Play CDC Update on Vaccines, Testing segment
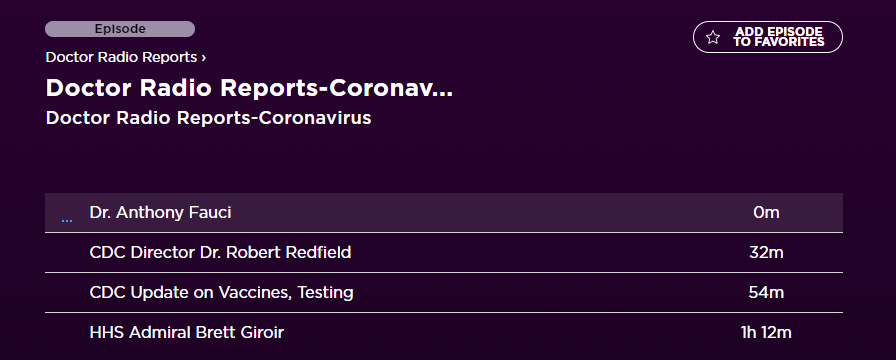 [222, 293]
